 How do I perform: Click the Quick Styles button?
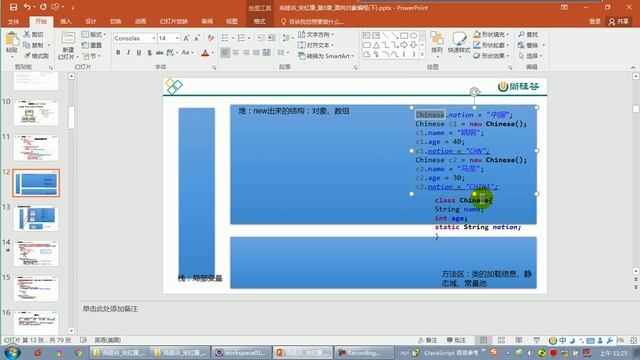459,43
